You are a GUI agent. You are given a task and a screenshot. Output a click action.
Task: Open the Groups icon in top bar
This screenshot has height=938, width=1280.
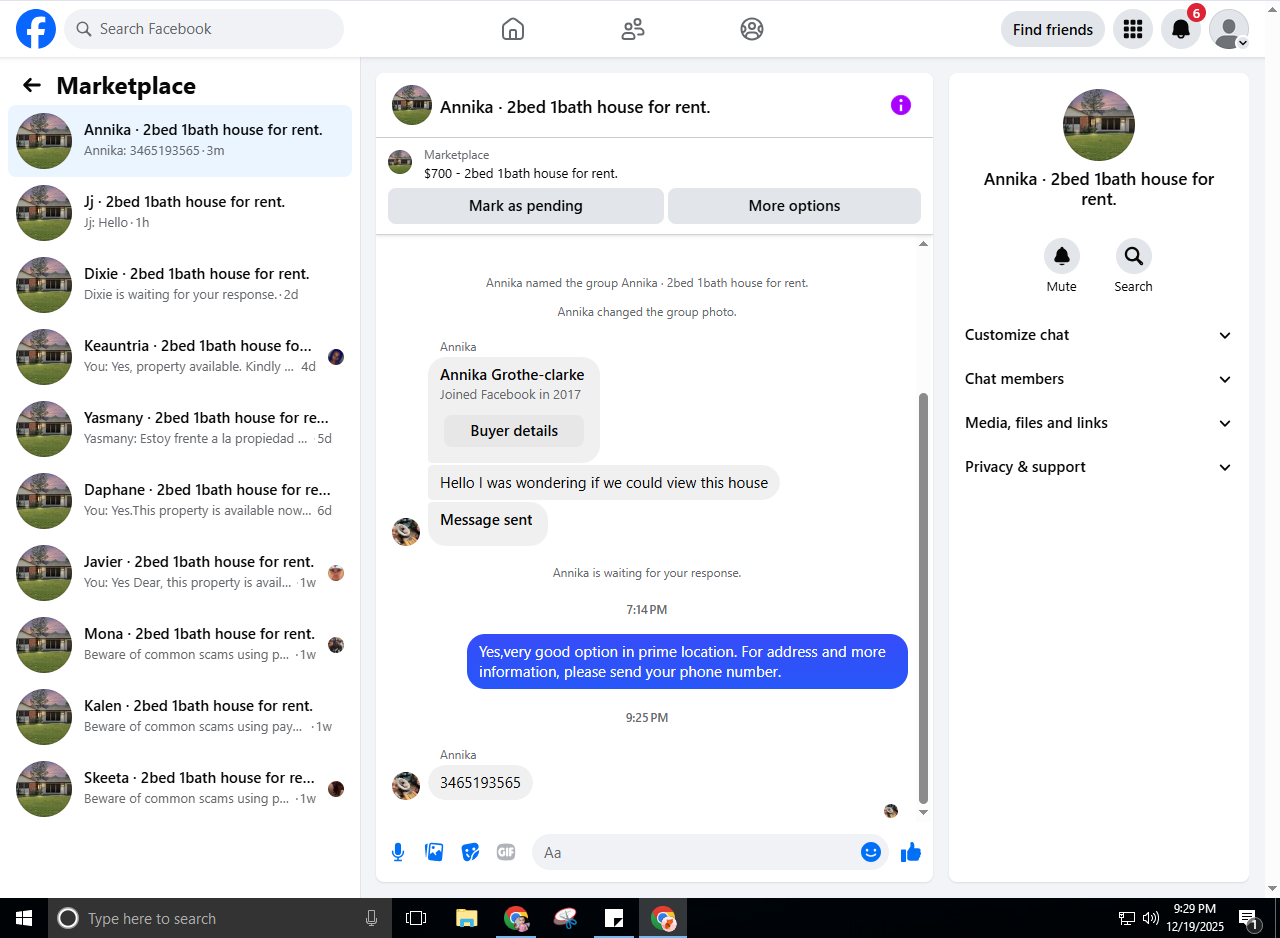752,29
